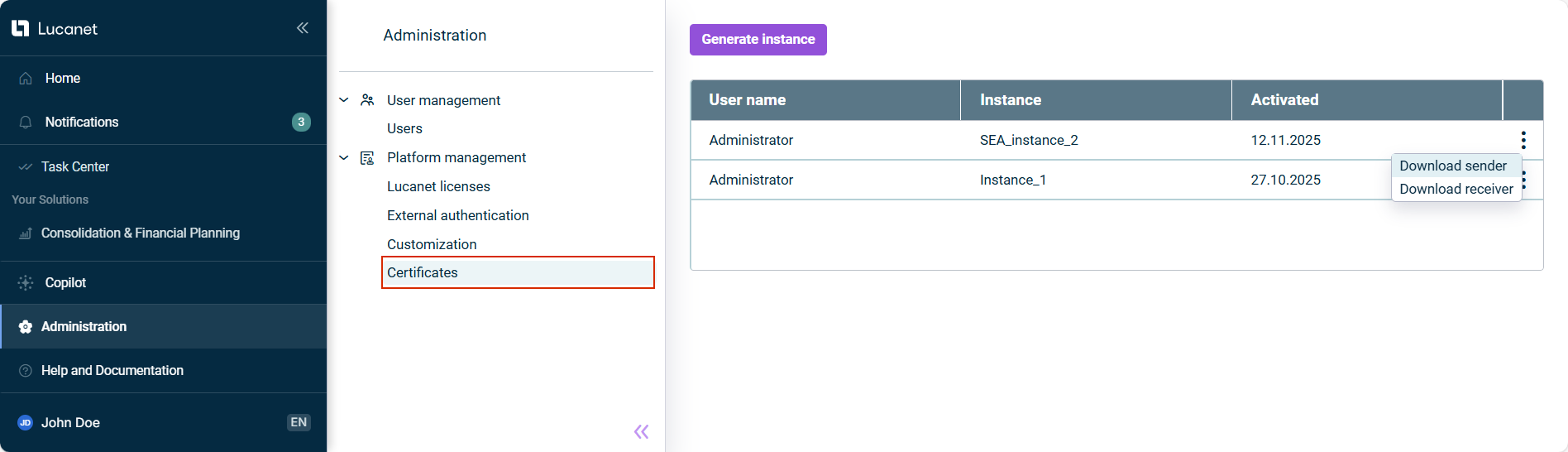The height and width of the screenshot is (452, 1568).
Task: Collapse the Platform management tree section
Action: (x=344, y=157)
